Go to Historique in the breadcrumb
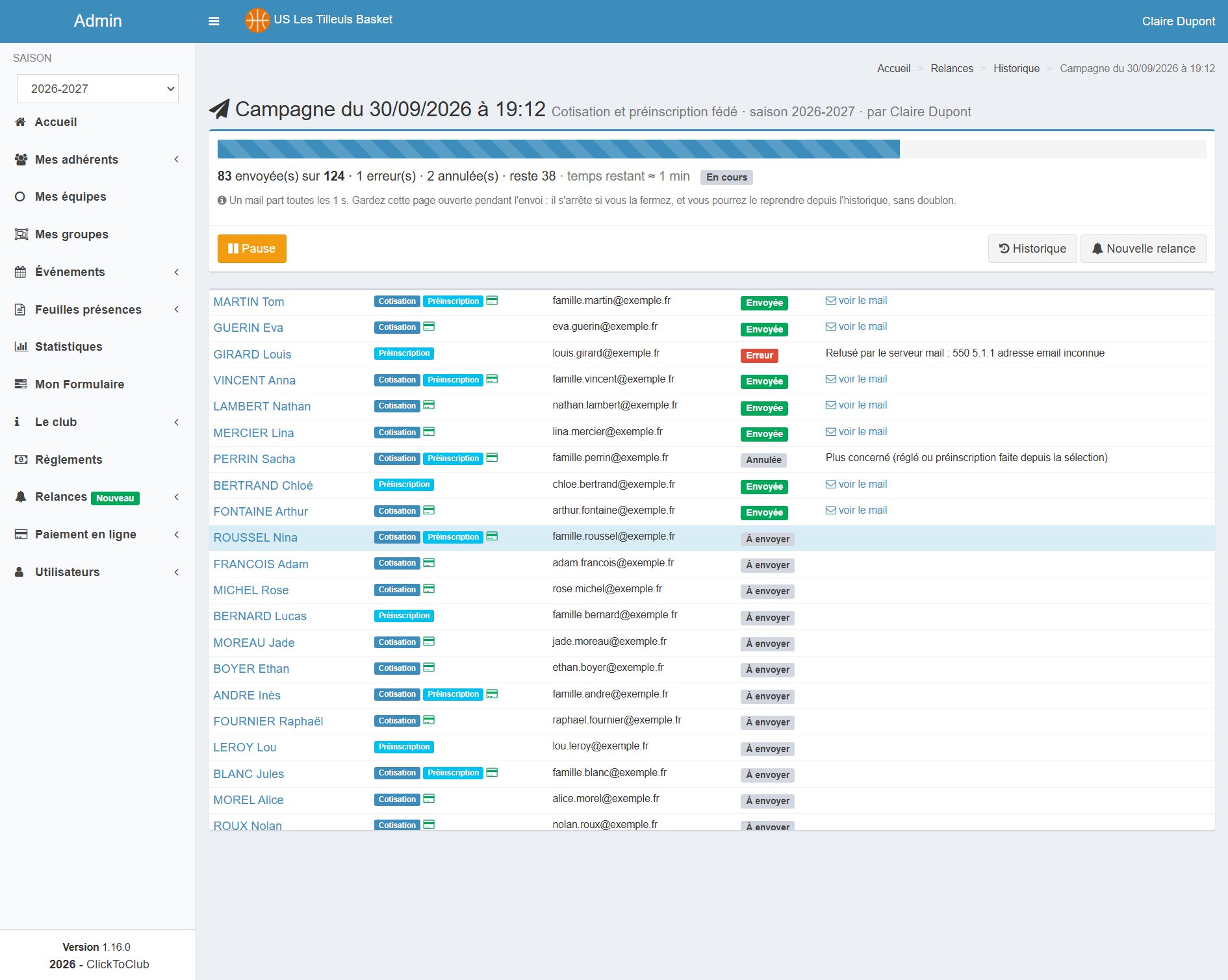The width and height of the screenshot is (1228, 980). (x=1016, y=68)
